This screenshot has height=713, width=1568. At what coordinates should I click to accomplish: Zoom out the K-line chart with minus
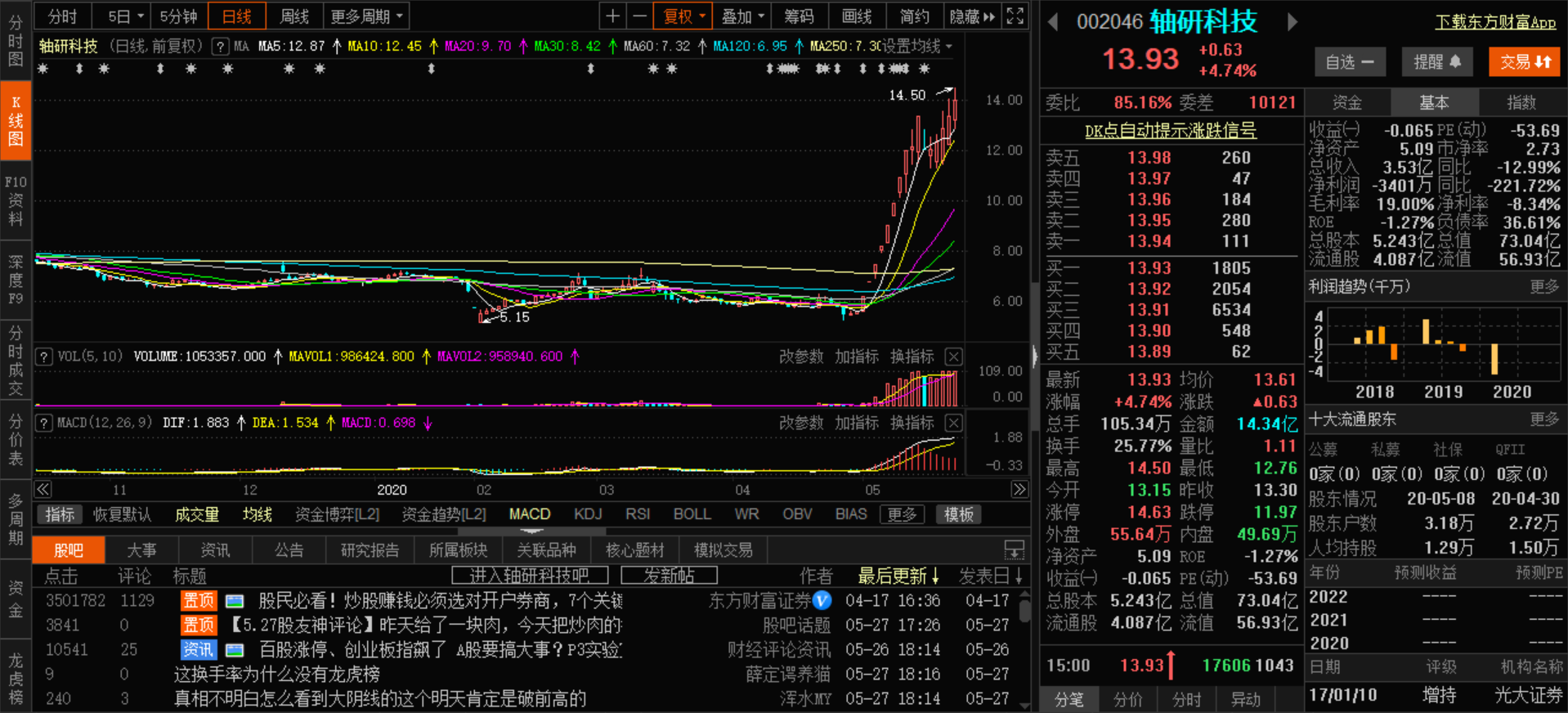[x=639, y=16]
